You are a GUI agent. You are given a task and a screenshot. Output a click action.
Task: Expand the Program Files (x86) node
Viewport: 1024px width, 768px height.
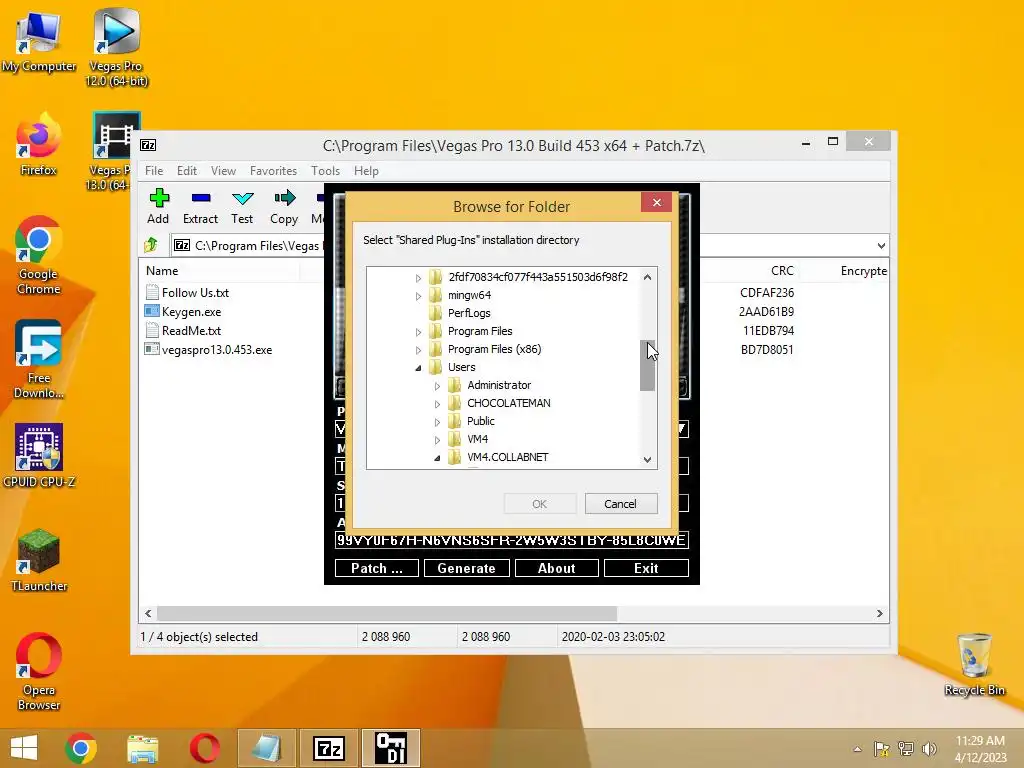point(418,350)
